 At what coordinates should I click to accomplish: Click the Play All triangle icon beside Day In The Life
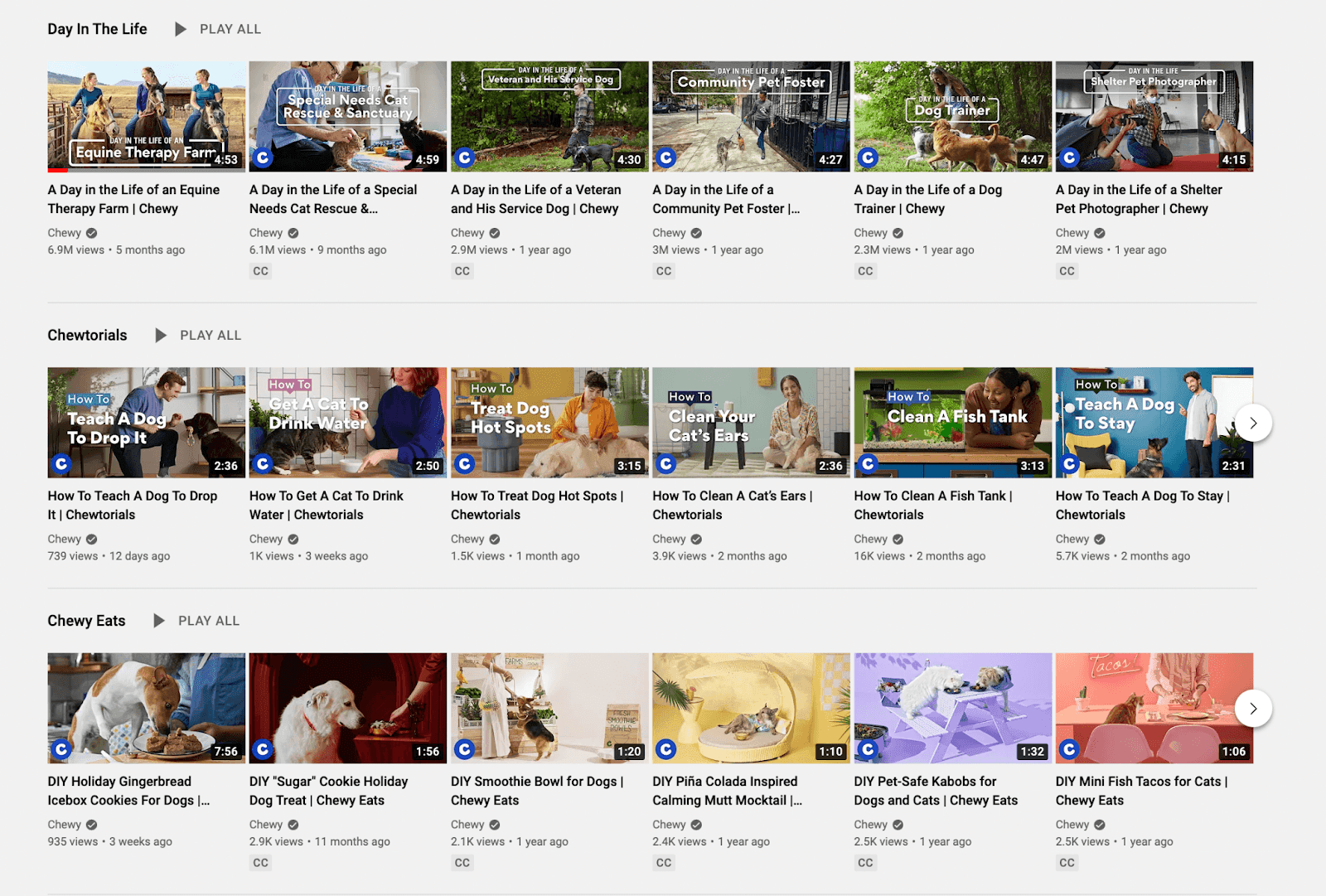180,28
